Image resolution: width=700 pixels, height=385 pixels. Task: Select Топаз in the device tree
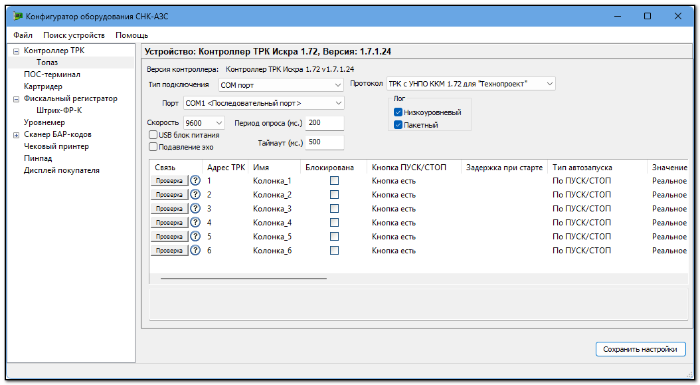coord(47,62)
